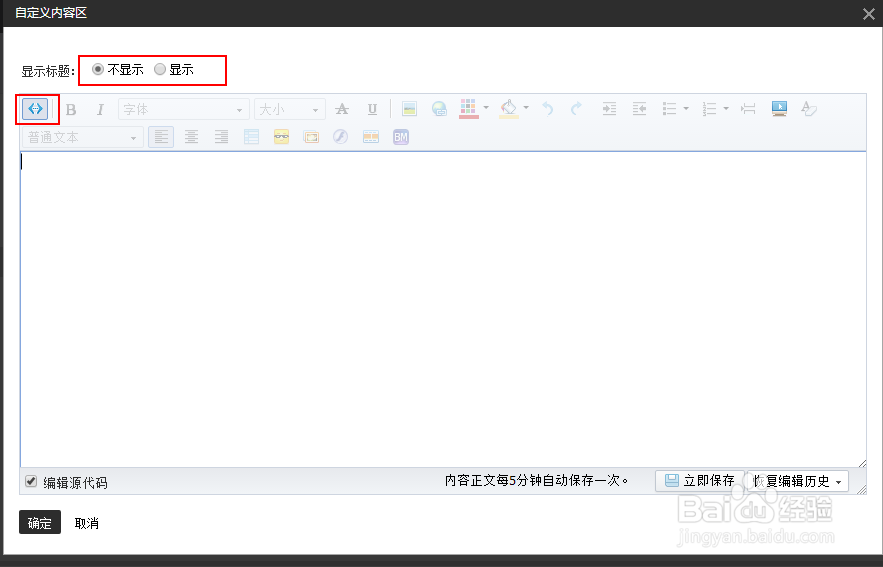Expand the bulleted list style arrow
Viewport: 883px width, 567px height.
pyautogui.click(x=686, y=108)
